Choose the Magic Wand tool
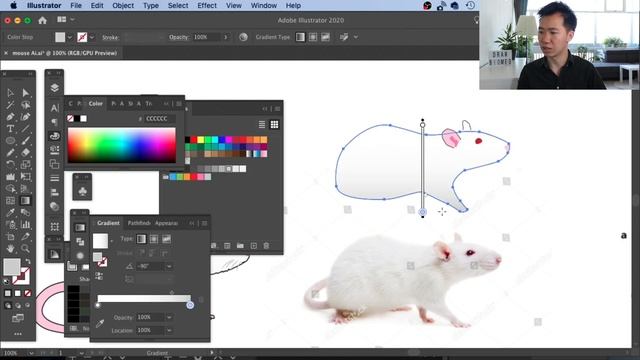 [x=10, y=105]
